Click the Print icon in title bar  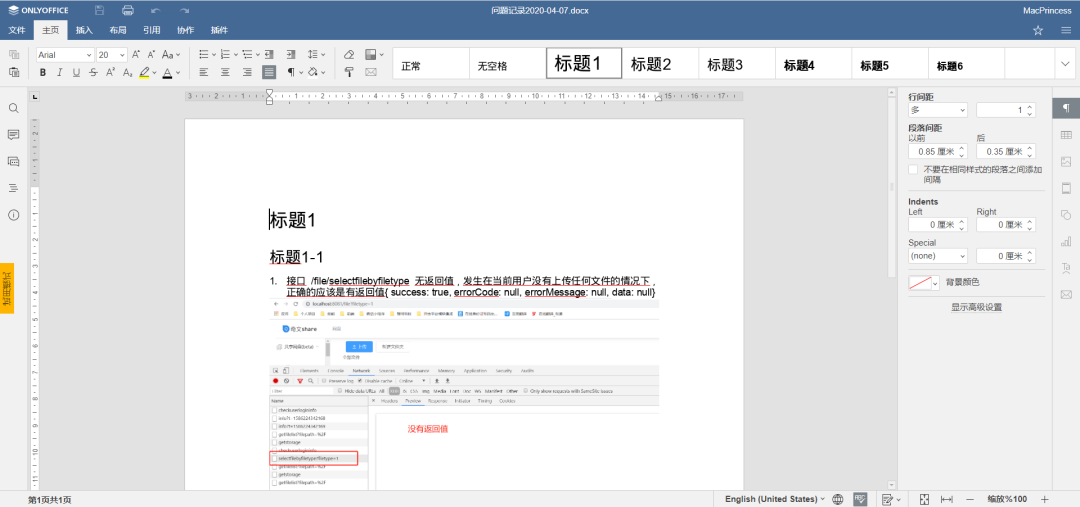tap(128, 10)
